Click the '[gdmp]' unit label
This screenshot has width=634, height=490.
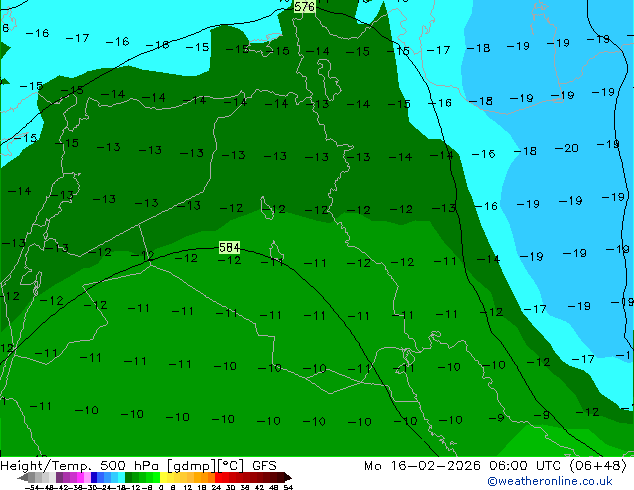click(x=191, y=466)
